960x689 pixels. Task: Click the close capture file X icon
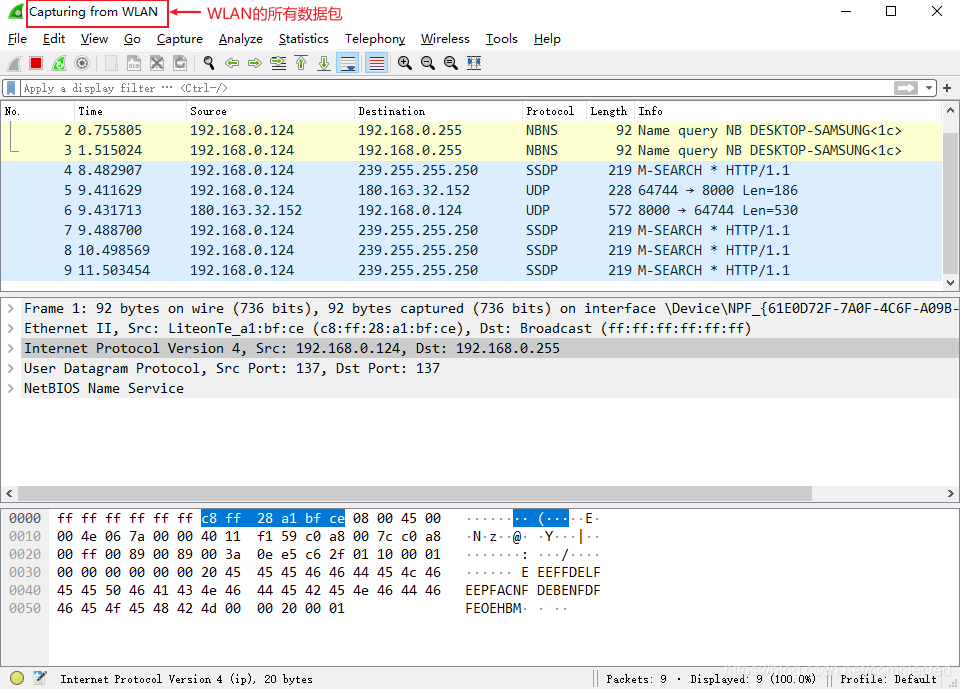click(157, 63)
